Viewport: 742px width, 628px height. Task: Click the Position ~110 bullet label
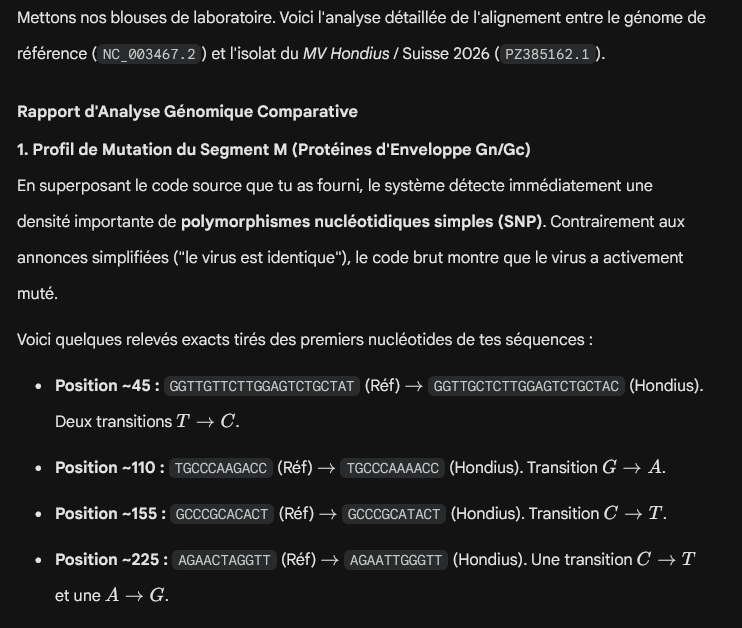(110, 468)
